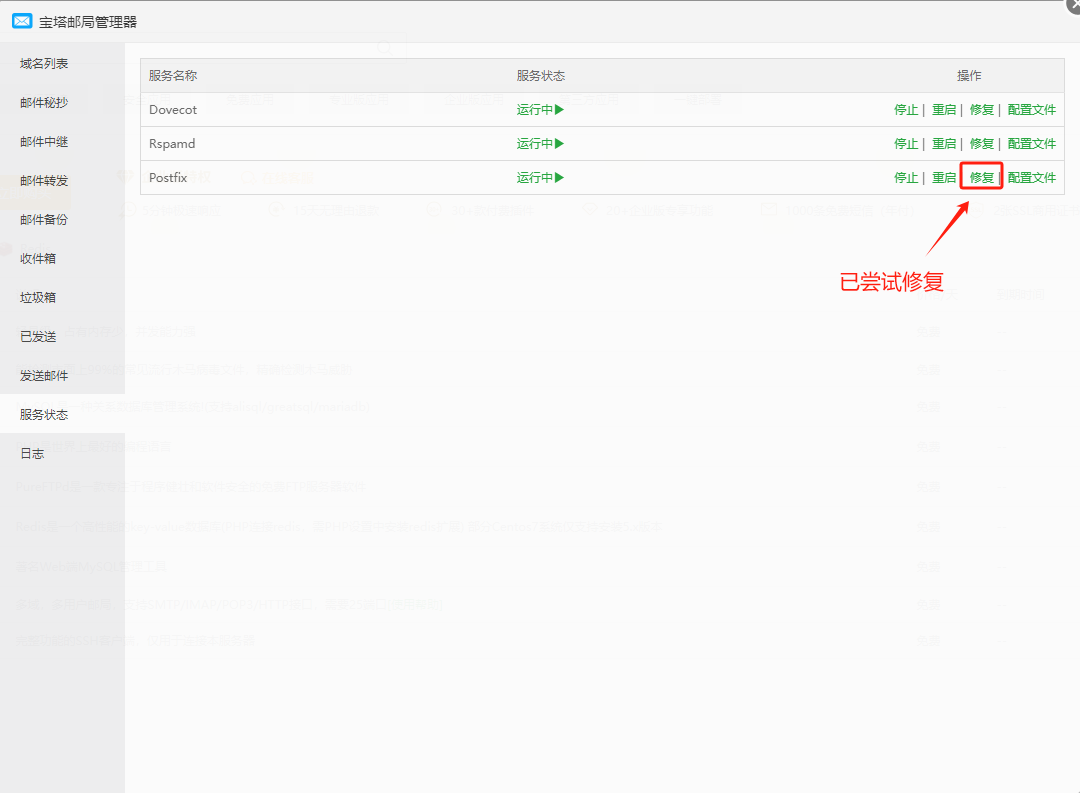Repair the Postfix service

tap(982, 178)
